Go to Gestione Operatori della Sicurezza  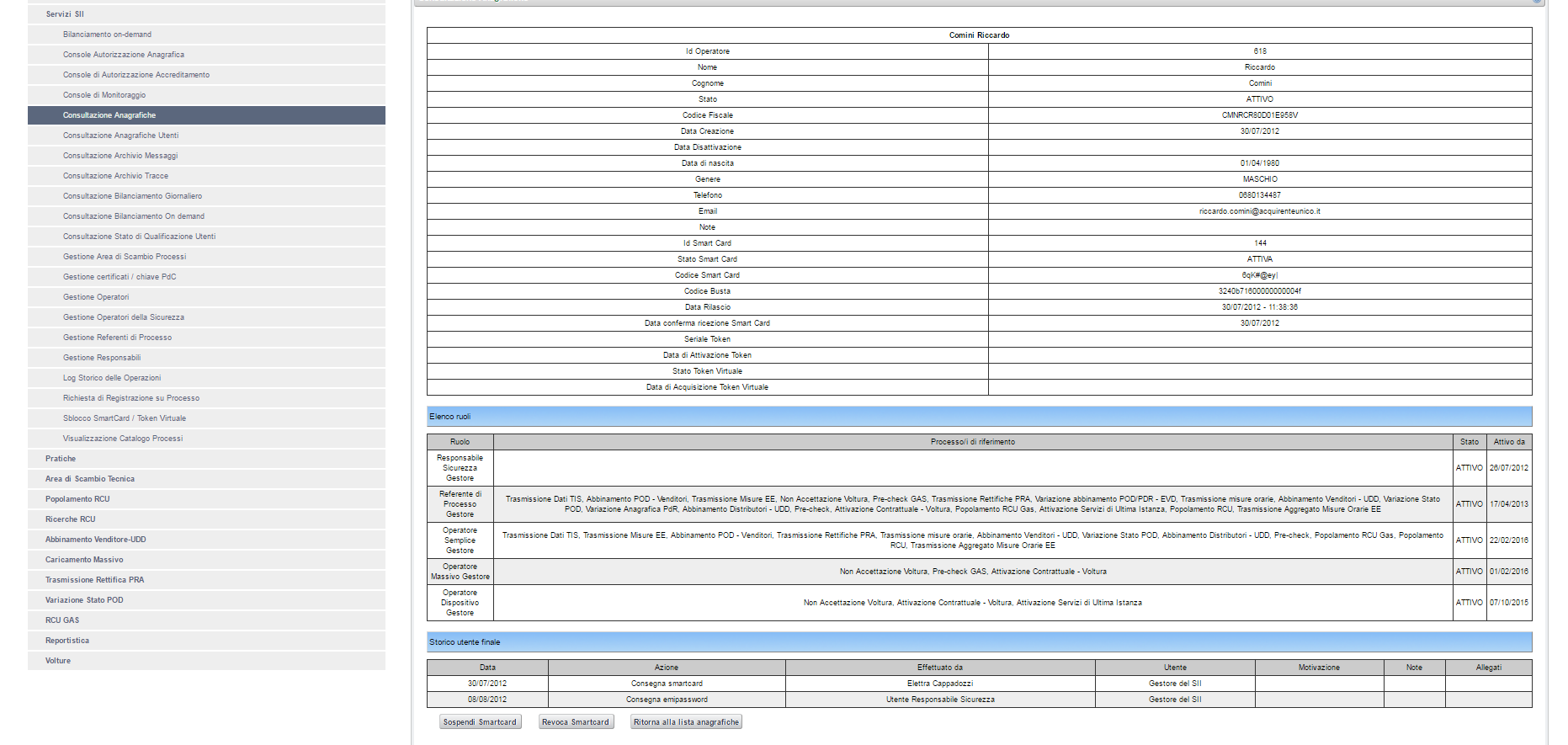[206, 317]
